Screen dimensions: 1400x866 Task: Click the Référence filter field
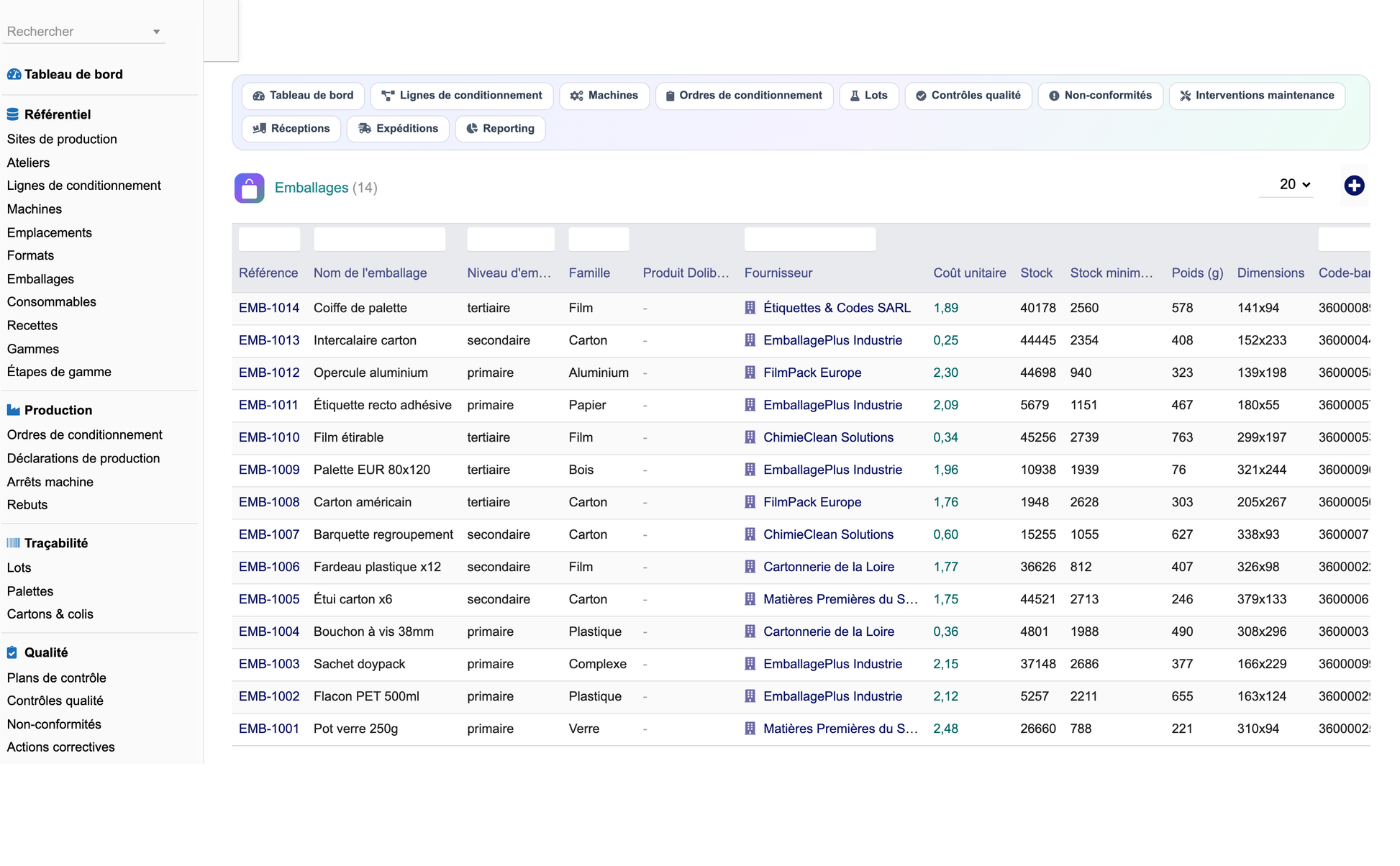pos(269,240)
